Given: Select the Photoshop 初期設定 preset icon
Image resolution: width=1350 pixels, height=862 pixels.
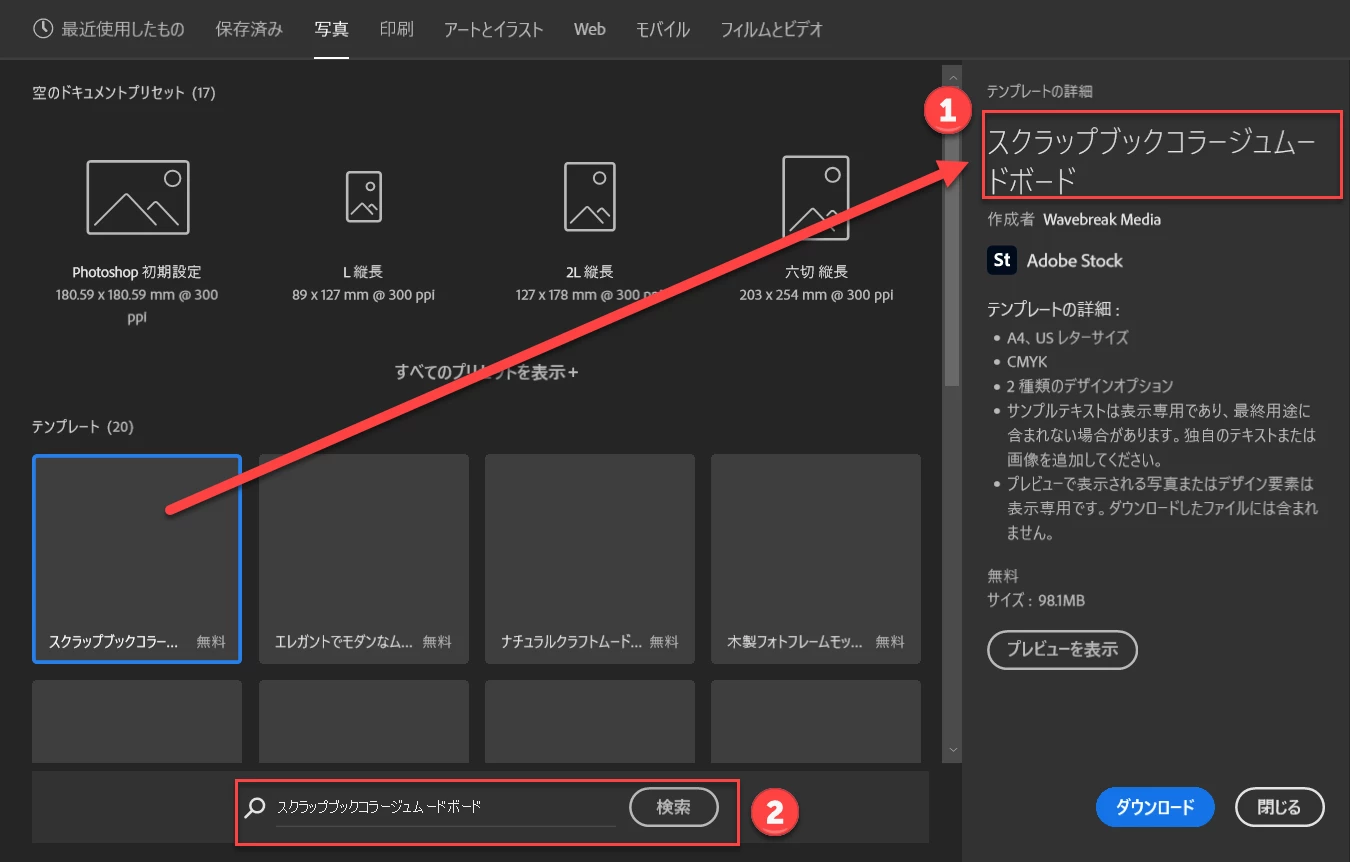Looking at the screenshot, I should point(137,197).
